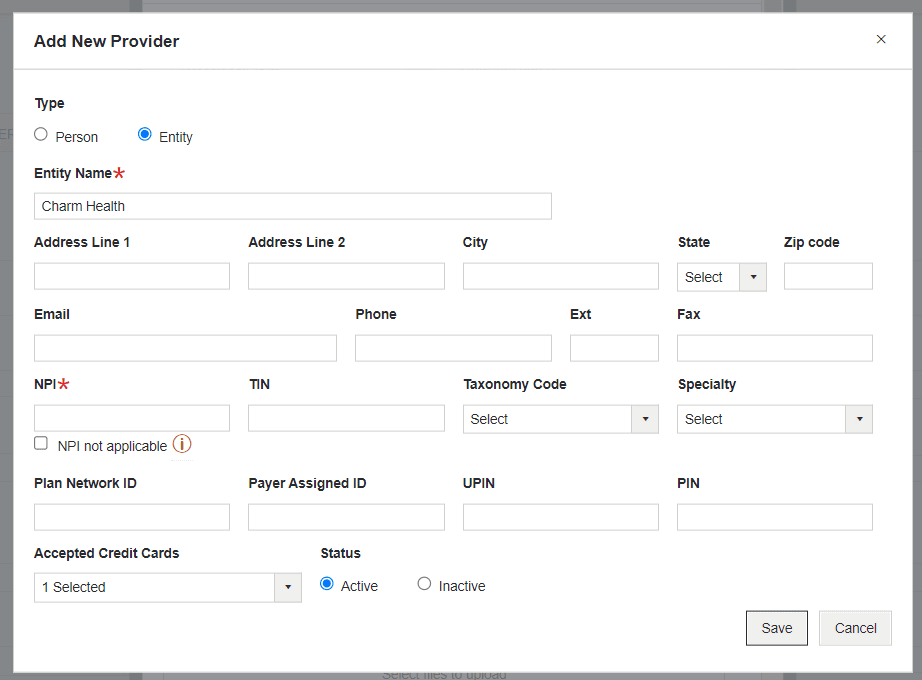Image resolution: width=922 pixels, height=680 pixels.
Task: Click the Entity Name field showing Charm Health
Action: click(x=292, y=205)
